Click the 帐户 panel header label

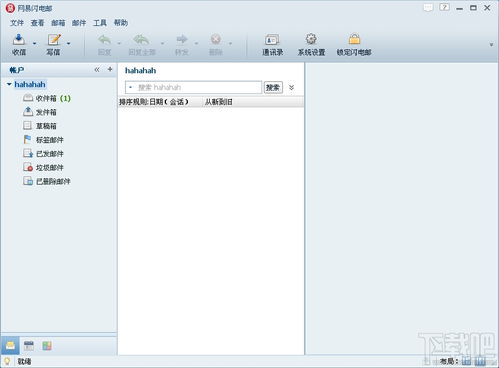click(16, 70)
